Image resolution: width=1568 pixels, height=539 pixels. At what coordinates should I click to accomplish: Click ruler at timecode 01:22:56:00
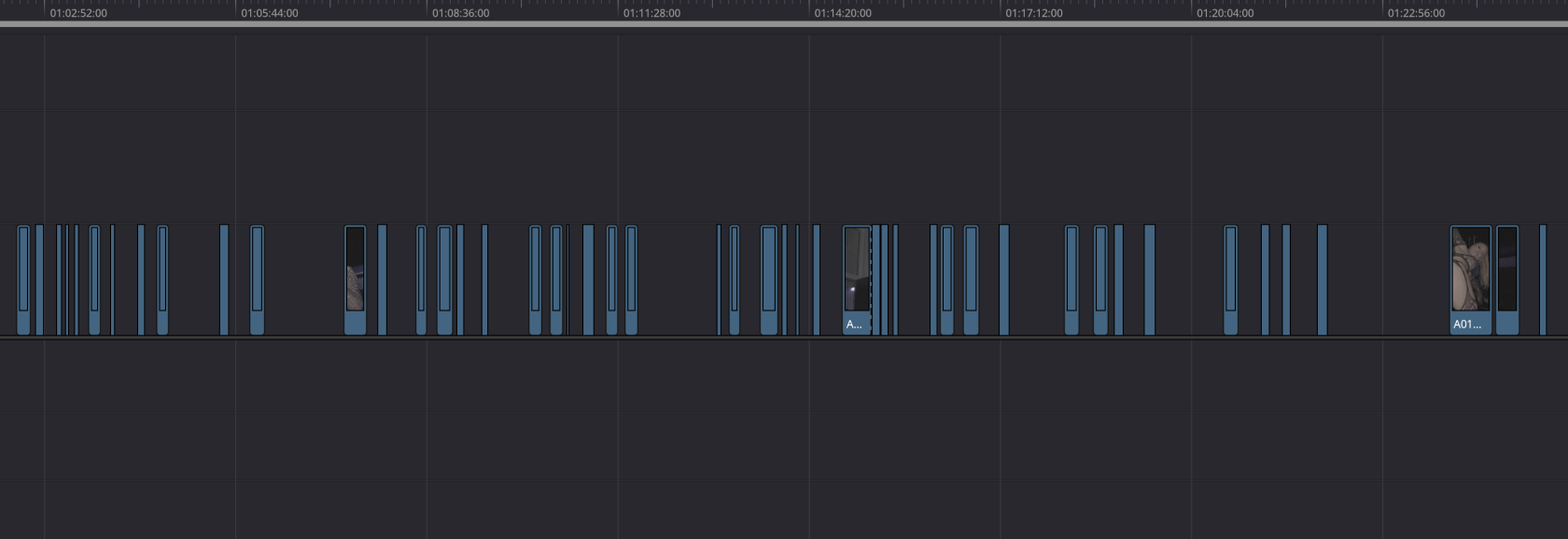tap(1416, 13)
